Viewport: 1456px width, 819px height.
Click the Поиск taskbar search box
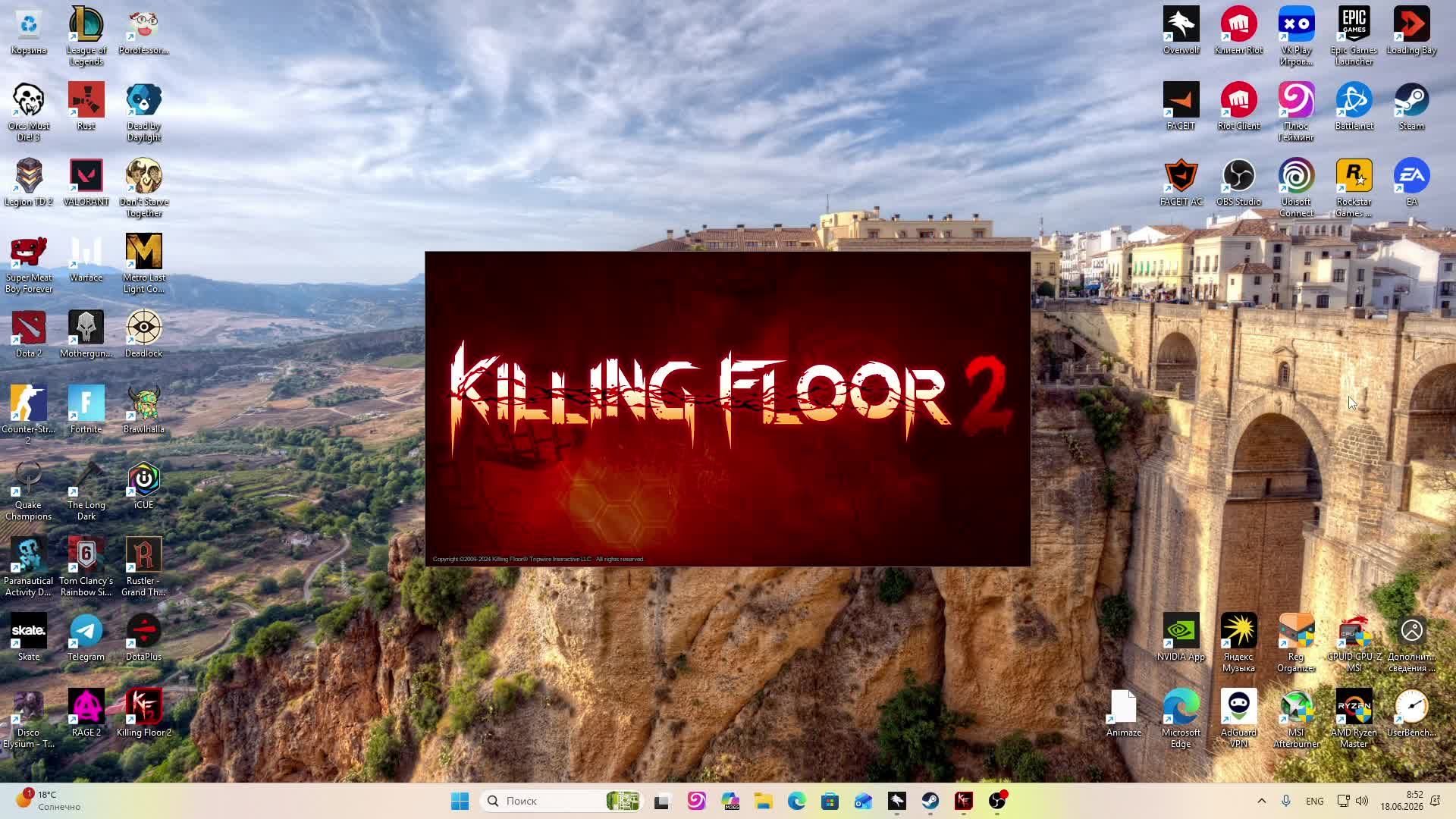tap(560, 801)
